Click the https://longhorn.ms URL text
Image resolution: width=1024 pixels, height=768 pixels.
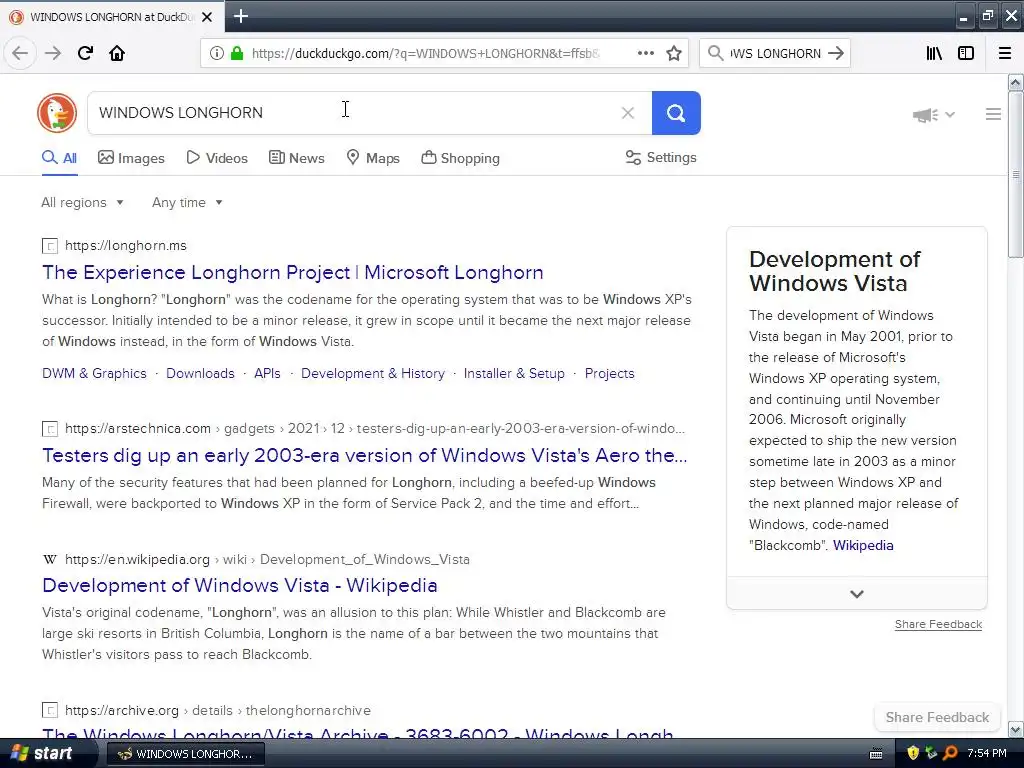[x=126, y=246]
